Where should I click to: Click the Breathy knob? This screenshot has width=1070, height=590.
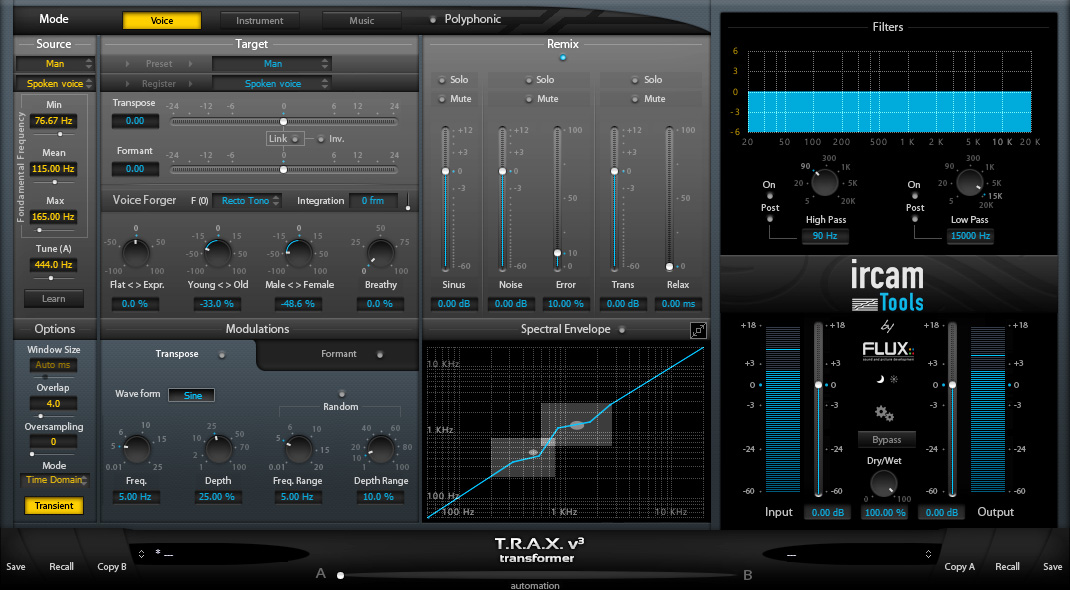coord(380,254)
